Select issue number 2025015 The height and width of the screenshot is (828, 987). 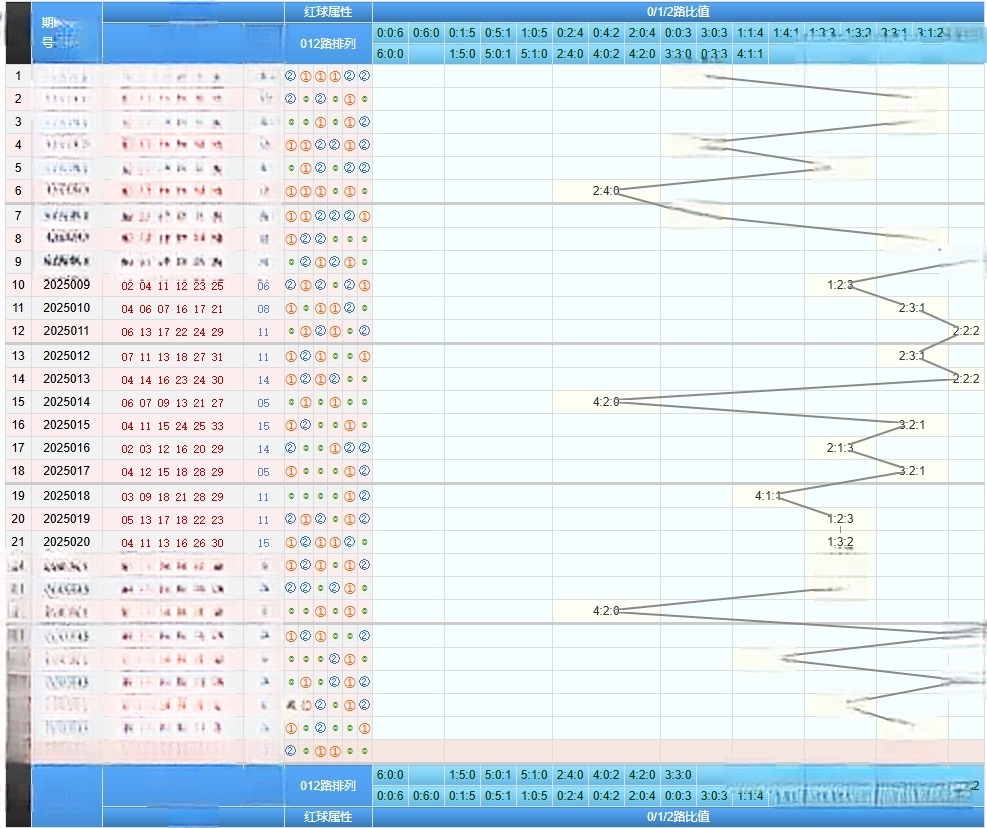tap(67, 425)
